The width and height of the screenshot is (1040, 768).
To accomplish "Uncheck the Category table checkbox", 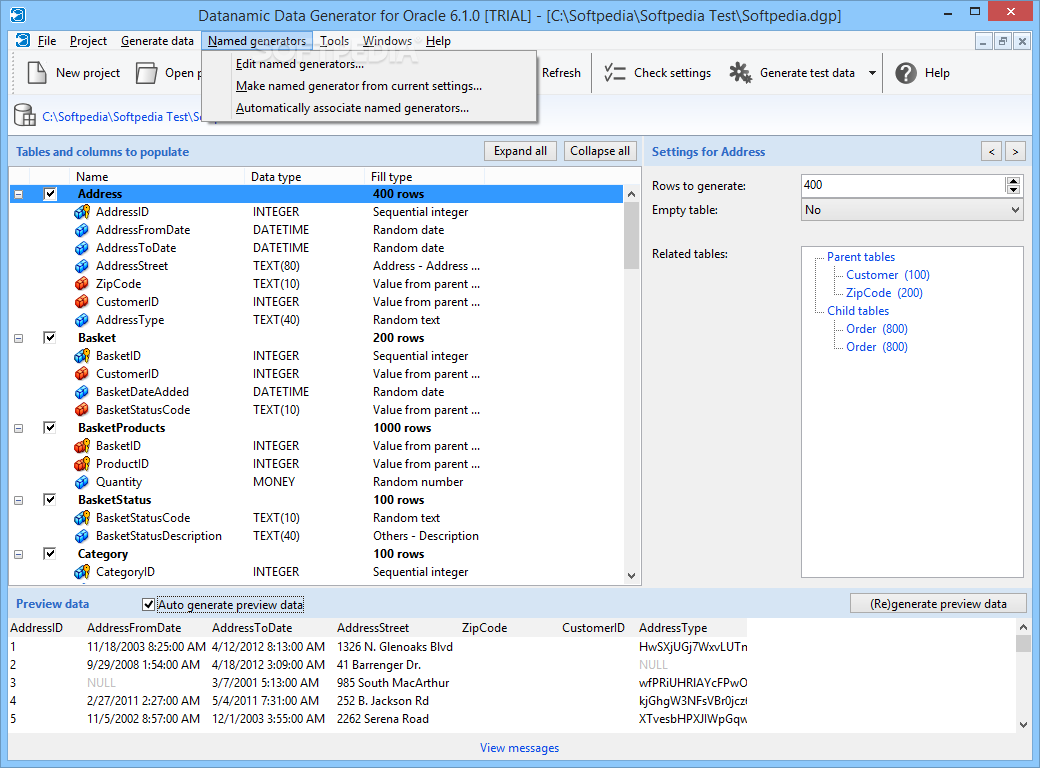I will tap(50, 553).
